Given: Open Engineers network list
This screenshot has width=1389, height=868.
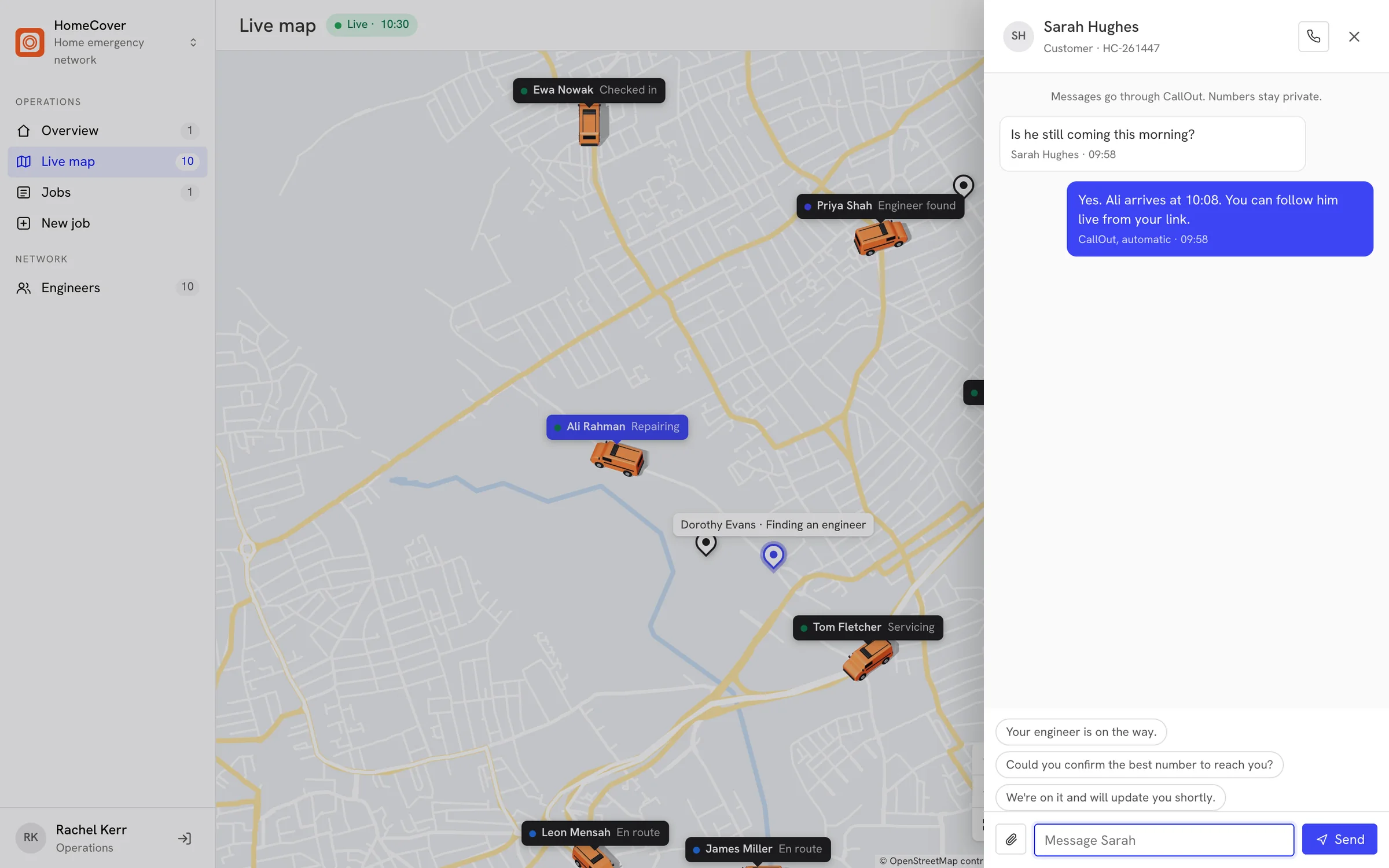Looking at the screenshot, I should (108, 288).
